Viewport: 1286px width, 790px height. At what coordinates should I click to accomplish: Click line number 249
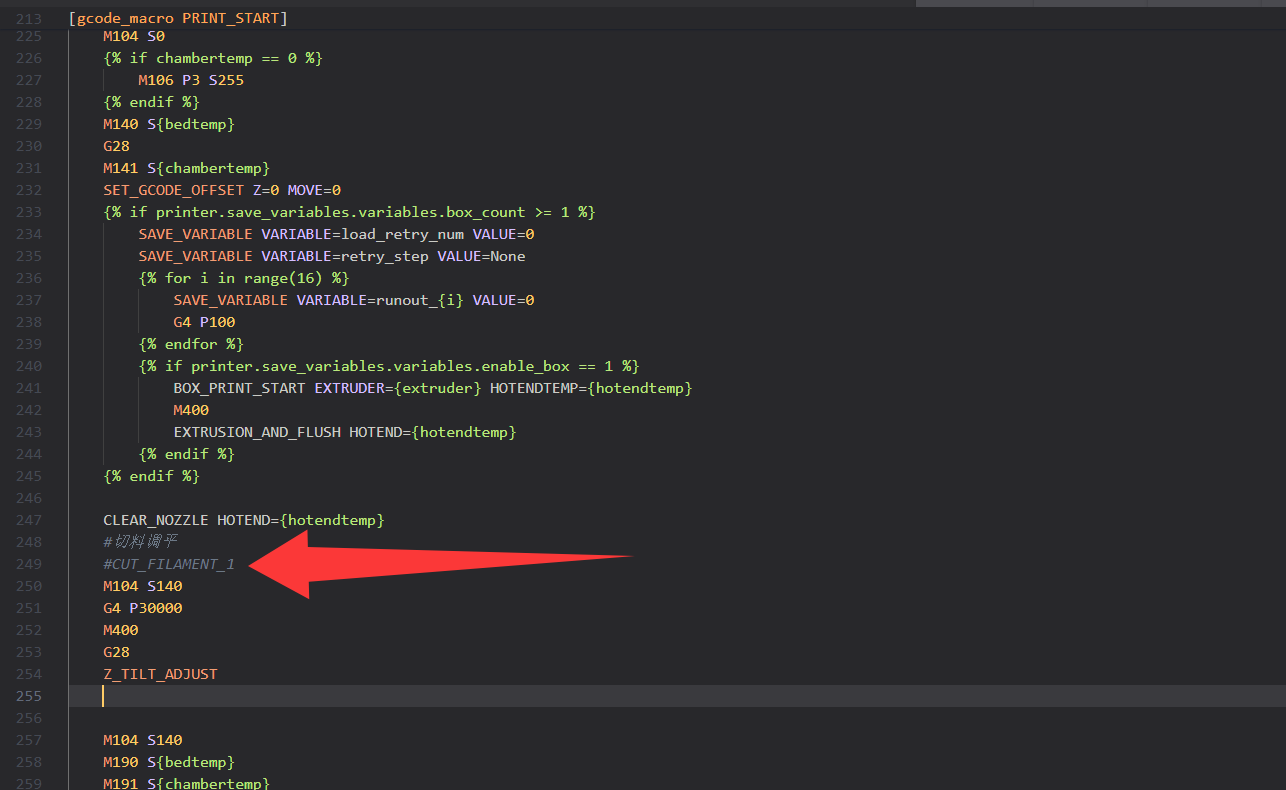click(28, 563)
